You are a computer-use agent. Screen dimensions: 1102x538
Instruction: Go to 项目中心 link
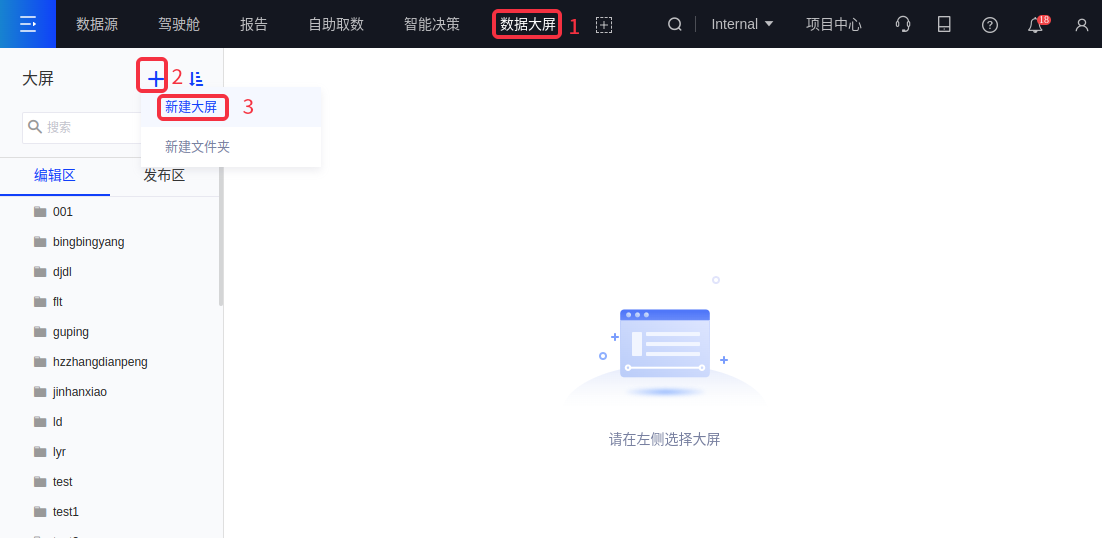pyautogui.click(x=833, y=24)
